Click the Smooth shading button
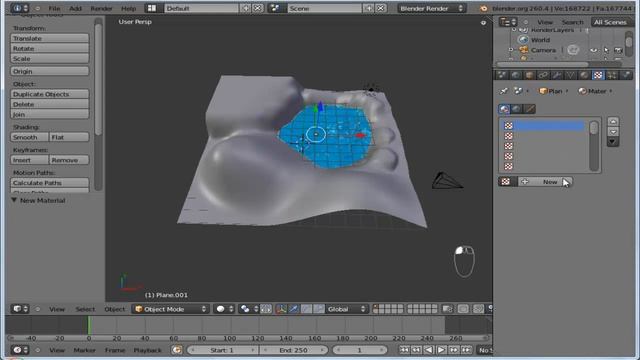The height and width of the screenshot is (360, 640). point(29,137)
